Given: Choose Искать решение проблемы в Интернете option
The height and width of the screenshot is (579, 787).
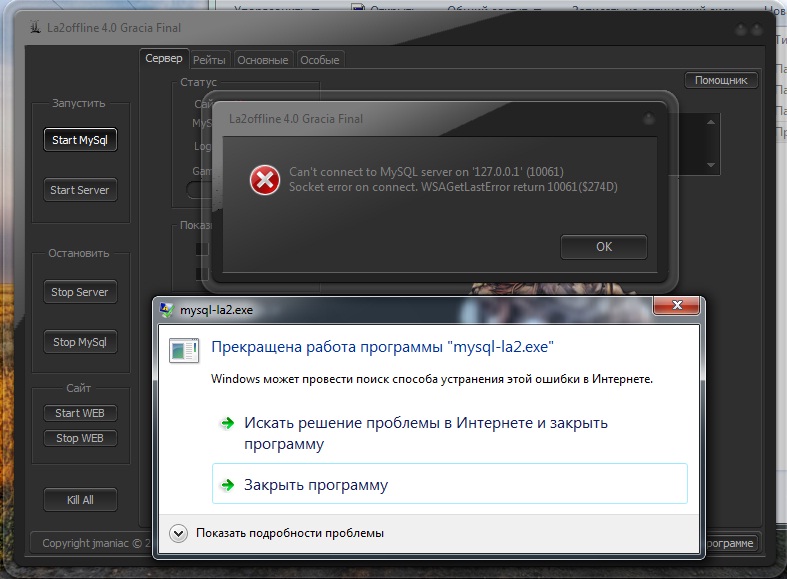Looking at the screenshot, I should point(450,433).
